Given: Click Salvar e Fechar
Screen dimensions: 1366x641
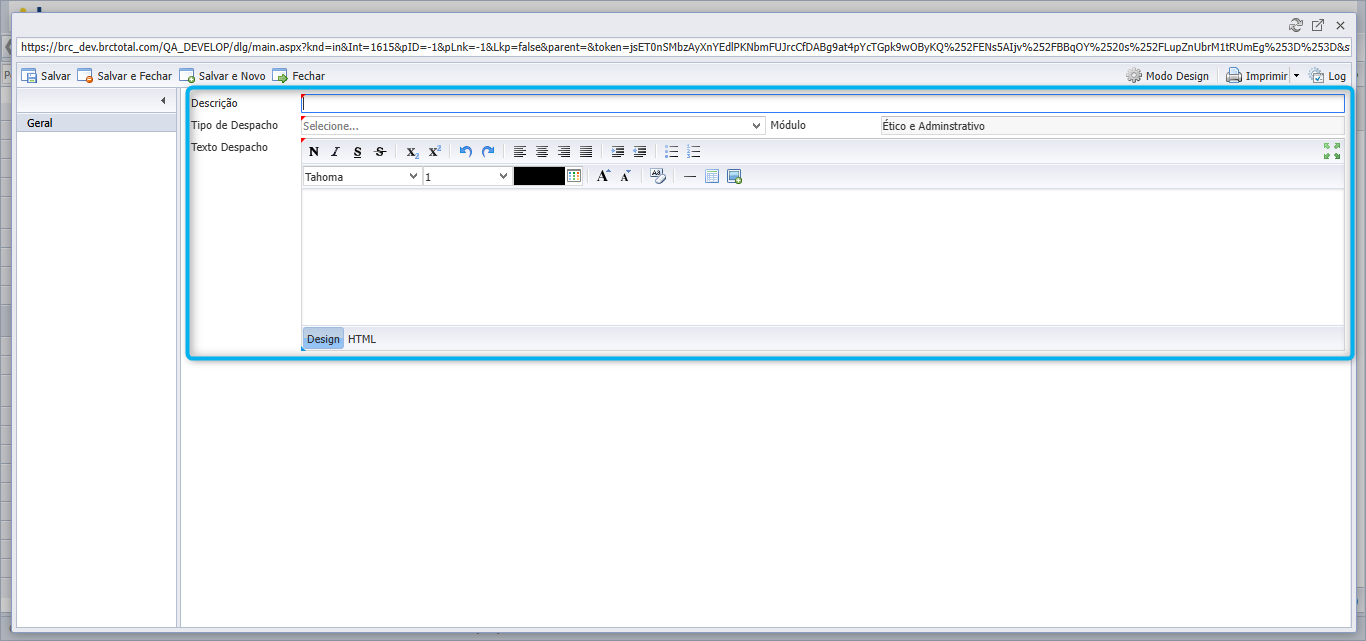Looking at the screenshot, I should coord(125,76).
